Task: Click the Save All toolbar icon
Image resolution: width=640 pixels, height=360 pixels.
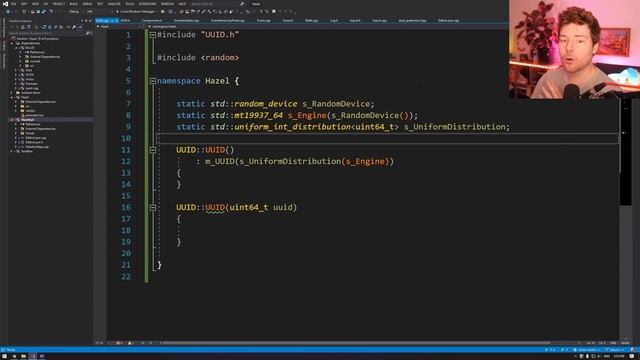Action: [44, 11]
